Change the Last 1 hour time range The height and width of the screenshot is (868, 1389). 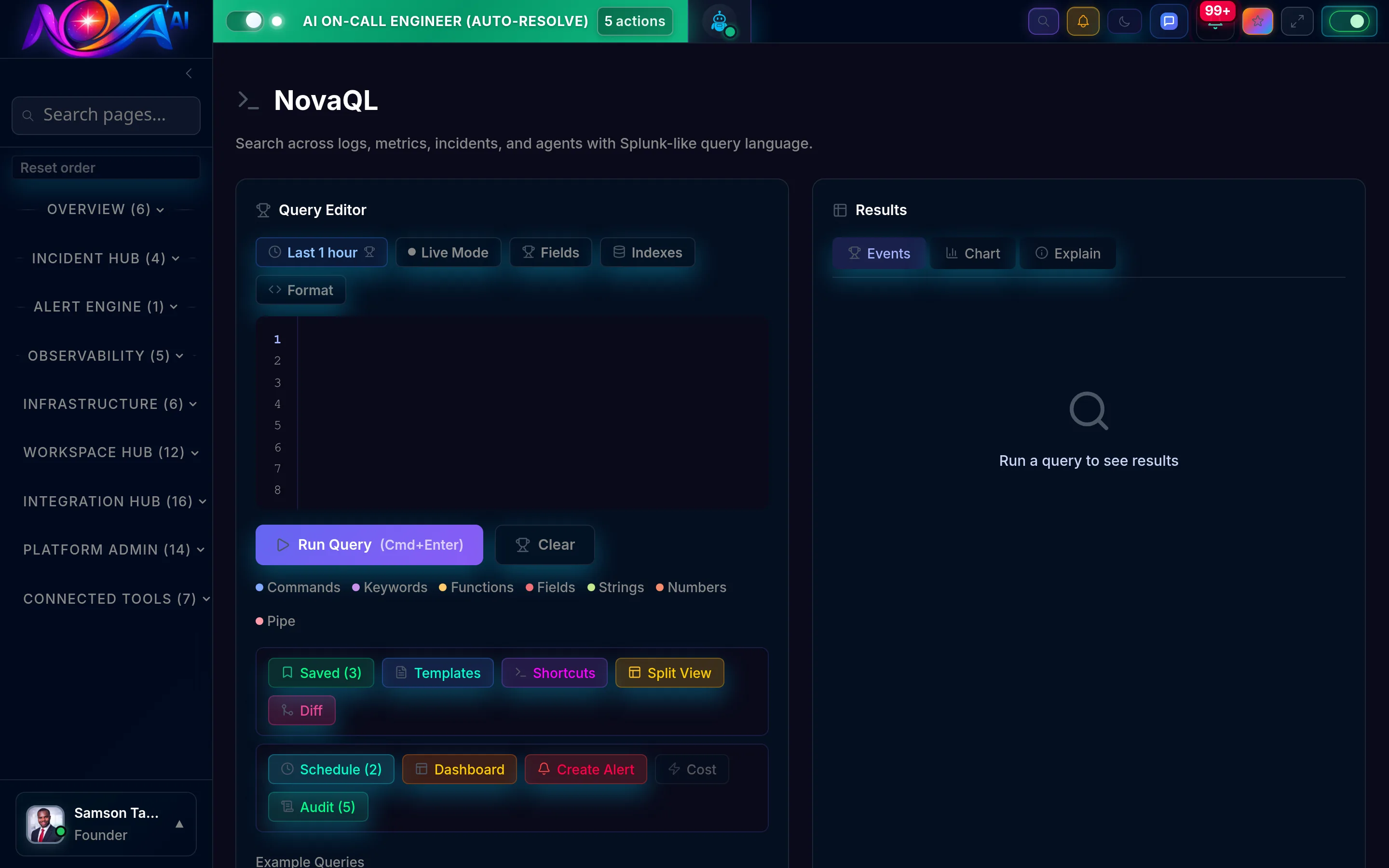click(x=321, y=252)
